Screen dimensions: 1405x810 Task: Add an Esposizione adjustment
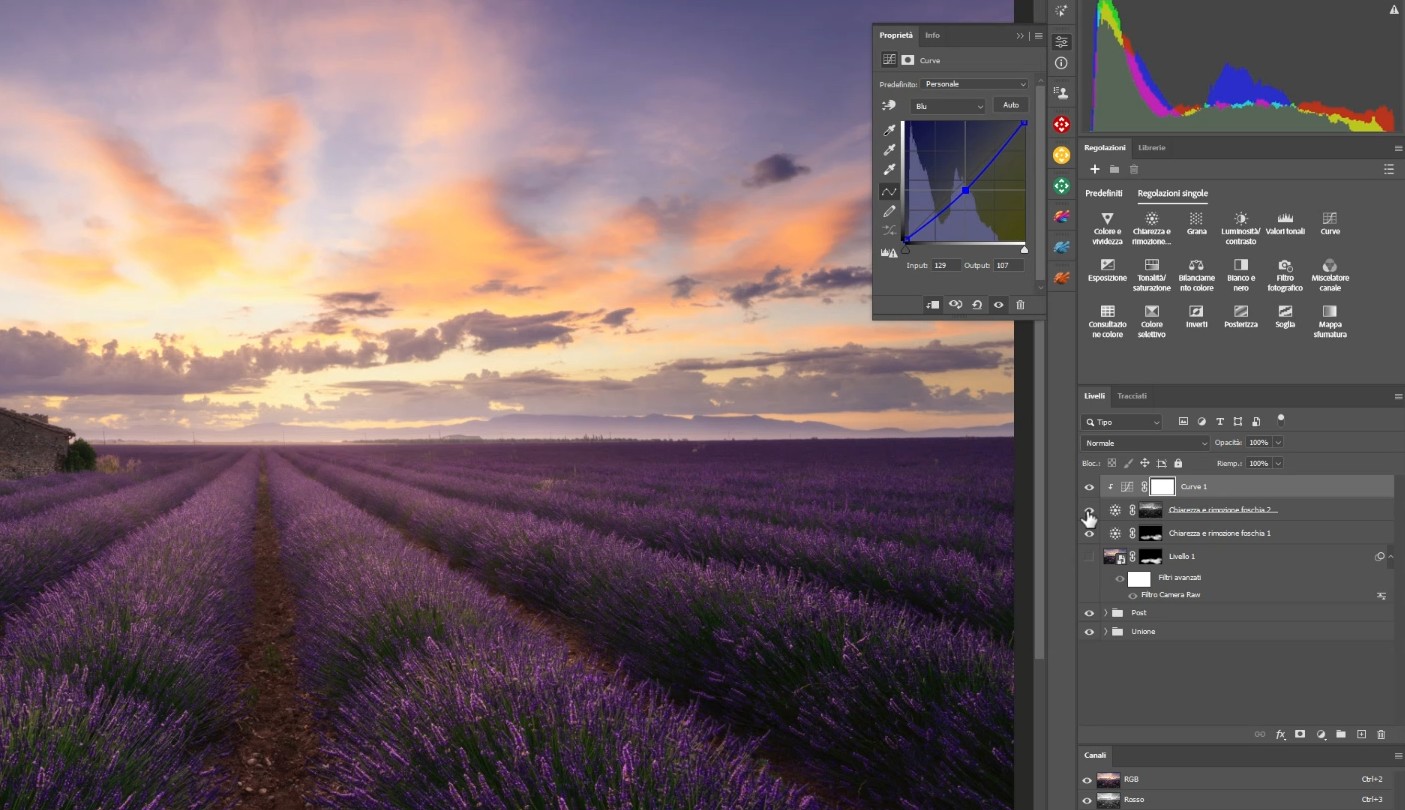pos(1106,265)
